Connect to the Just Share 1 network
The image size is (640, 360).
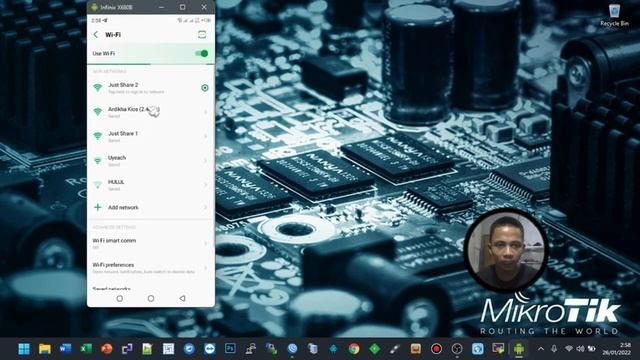click(151, 136)
